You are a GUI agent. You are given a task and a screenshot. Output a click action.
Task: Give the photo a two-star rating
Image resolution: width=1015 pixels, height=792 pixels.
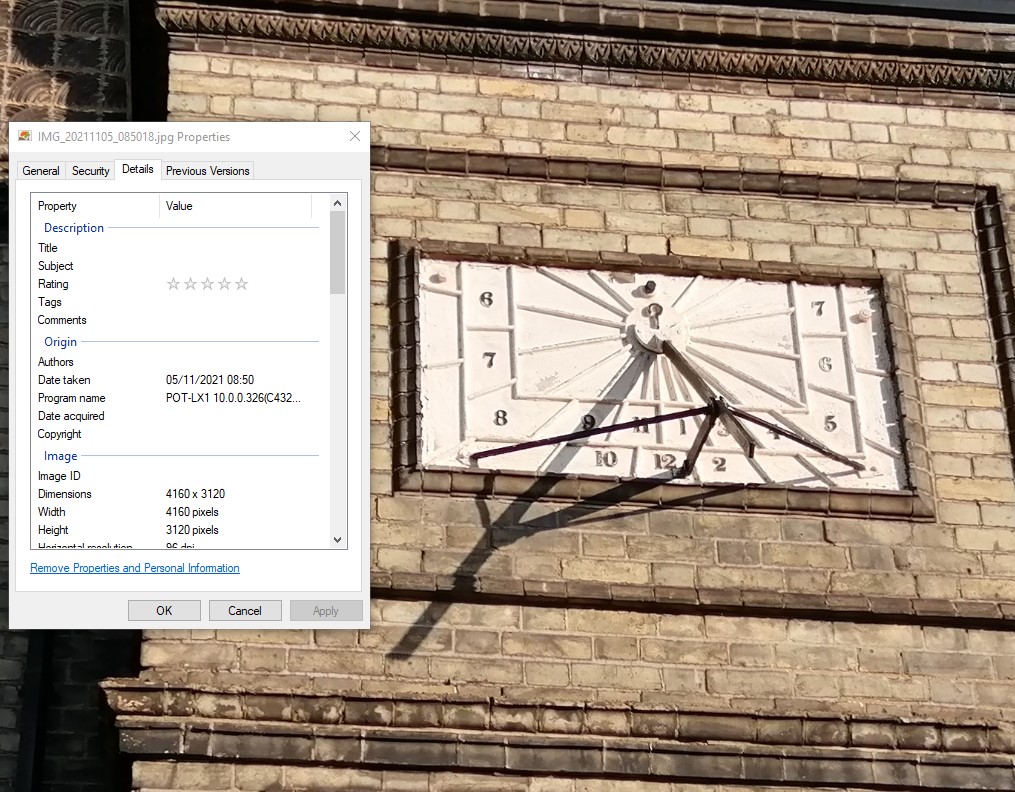pyautogui.click(x=190, y=284)
